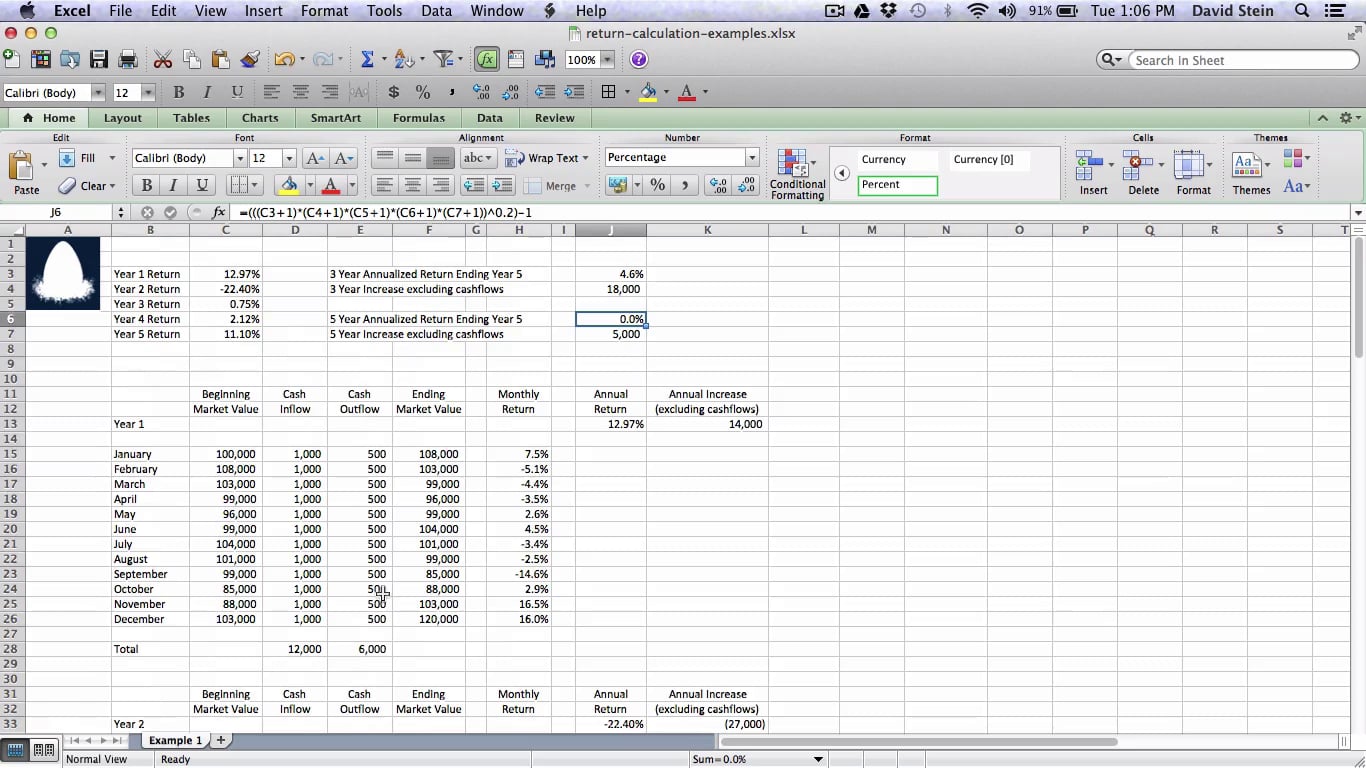Expand the zoom 100% dropdown

[606, 60]
